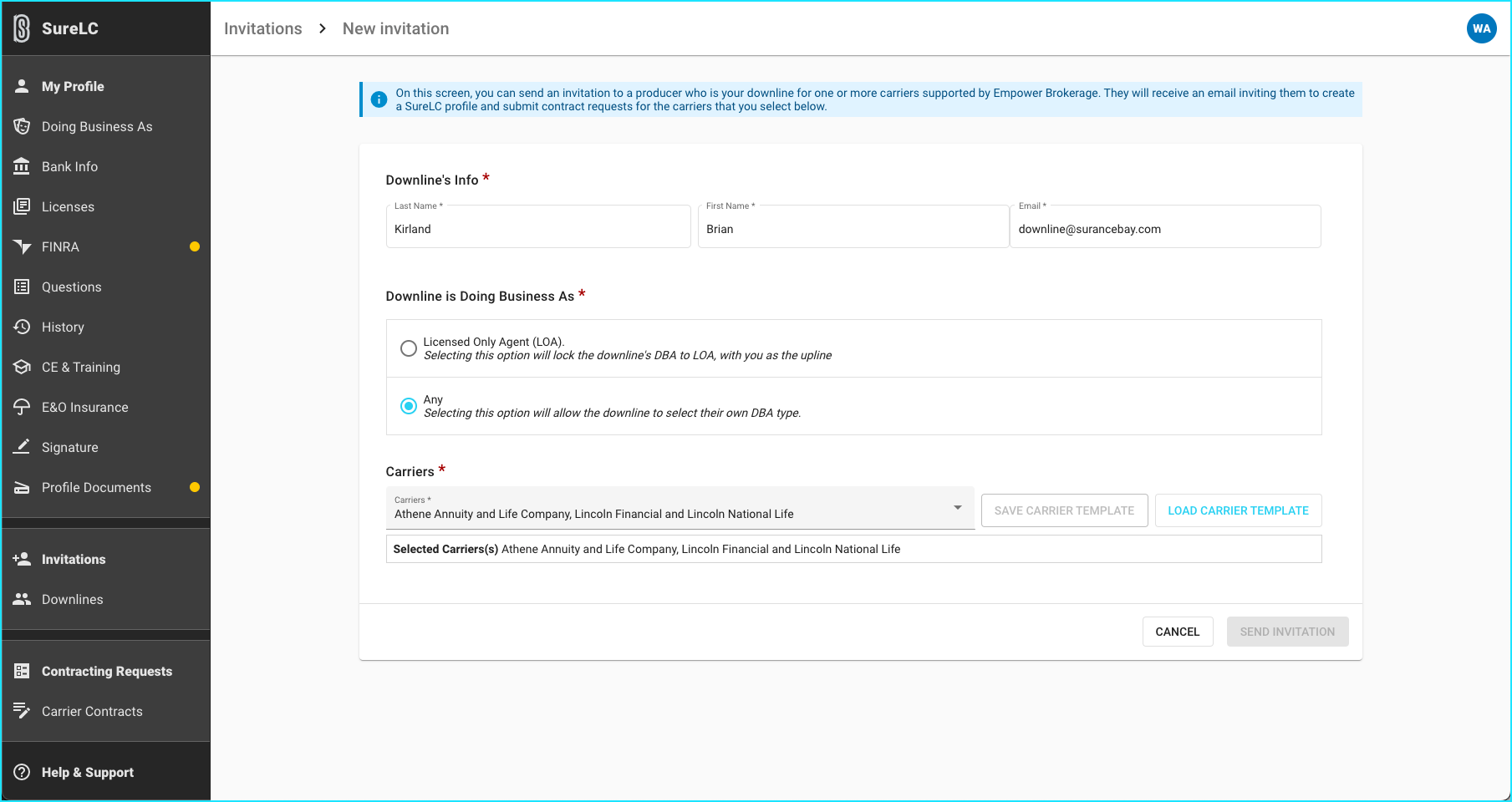Image resolution: width=1512 pixels, height=802 pixels.
Task: Open the Licenses menu item
Action: point(106,206)
